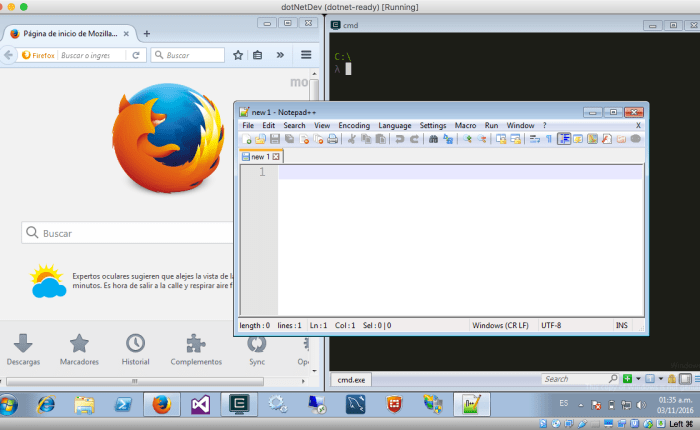700x430 pixels.
Task: Open the Macro menu in Notepad++
Action: [x=465, y=125]
